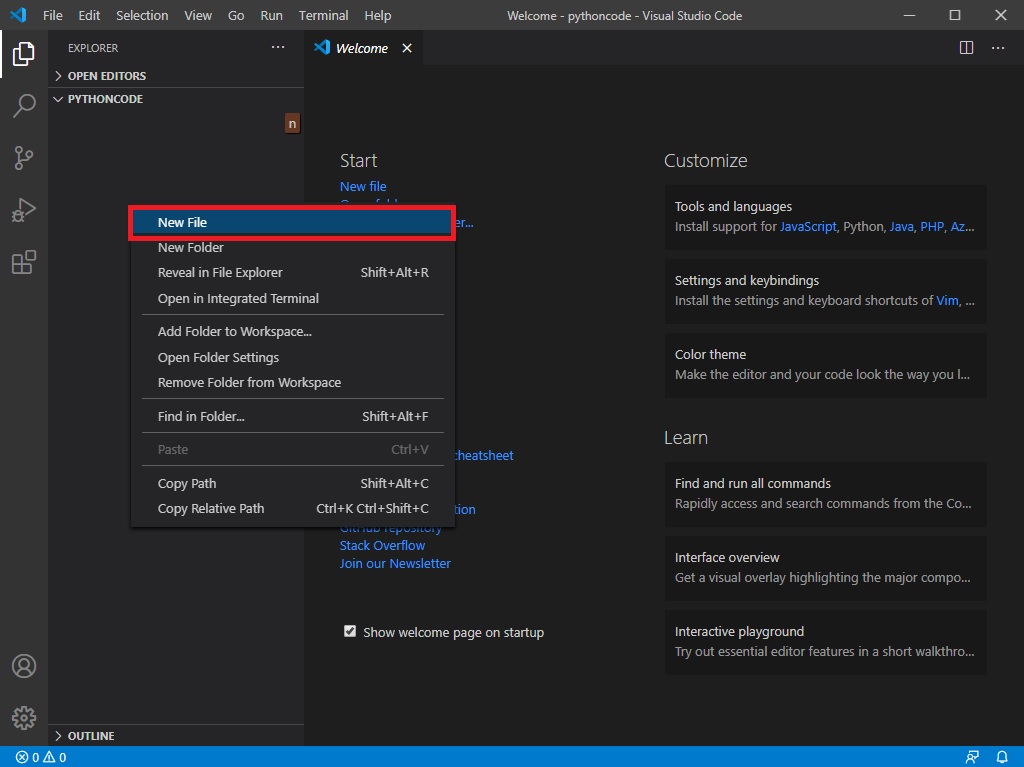Open the Interactive playground card

825,642
